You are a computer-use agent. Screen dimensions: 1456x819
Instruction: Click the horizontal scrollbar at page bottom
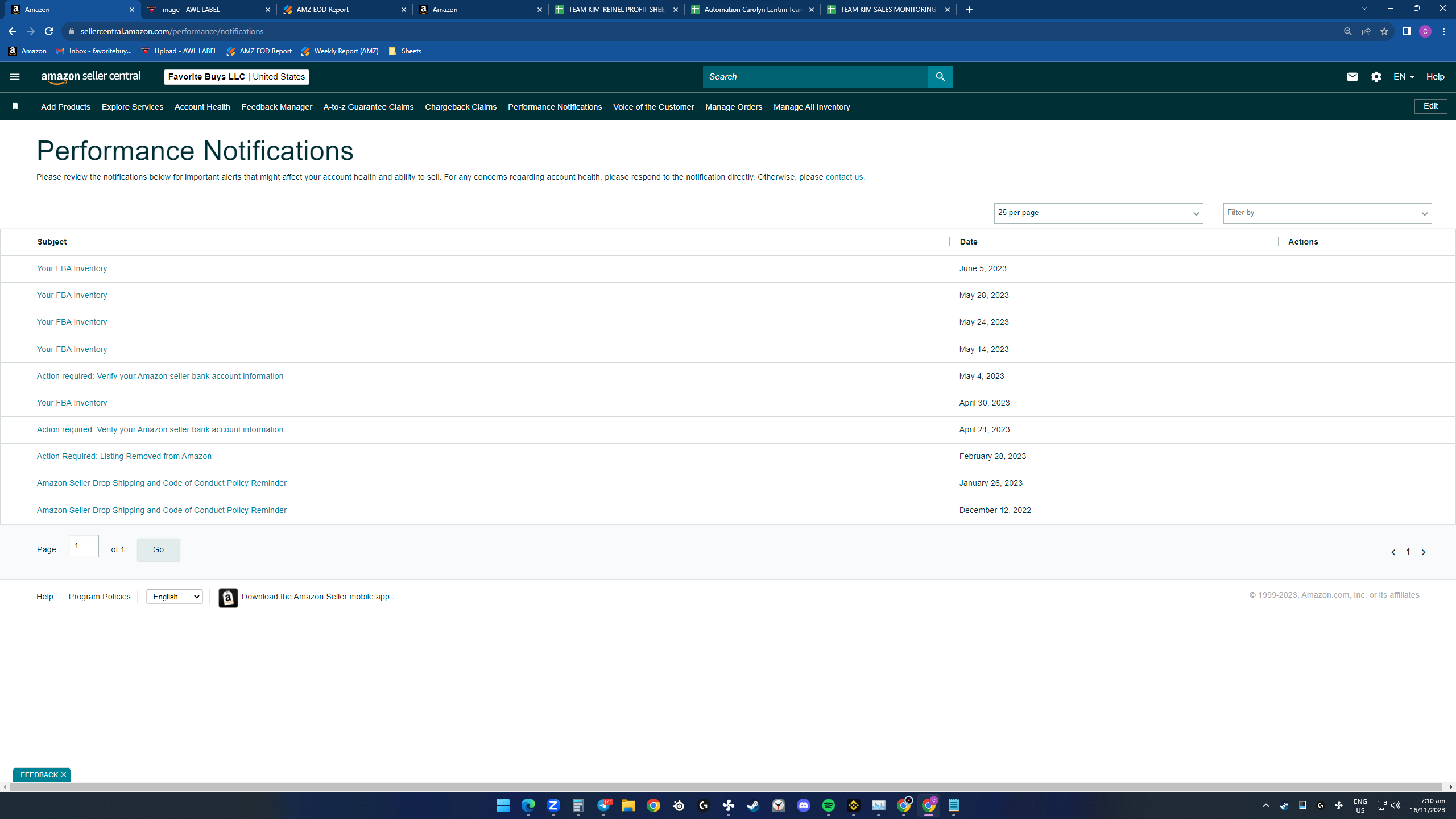(x=726, y=787)
